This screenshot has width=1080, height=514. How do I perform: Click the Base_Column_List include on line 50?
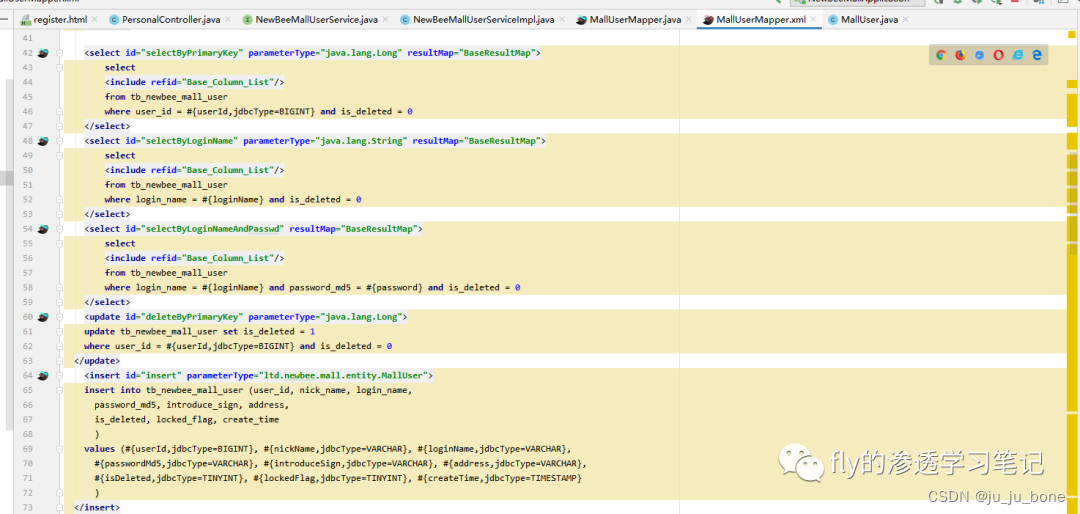pyautogui.click(x=194, y=170)
